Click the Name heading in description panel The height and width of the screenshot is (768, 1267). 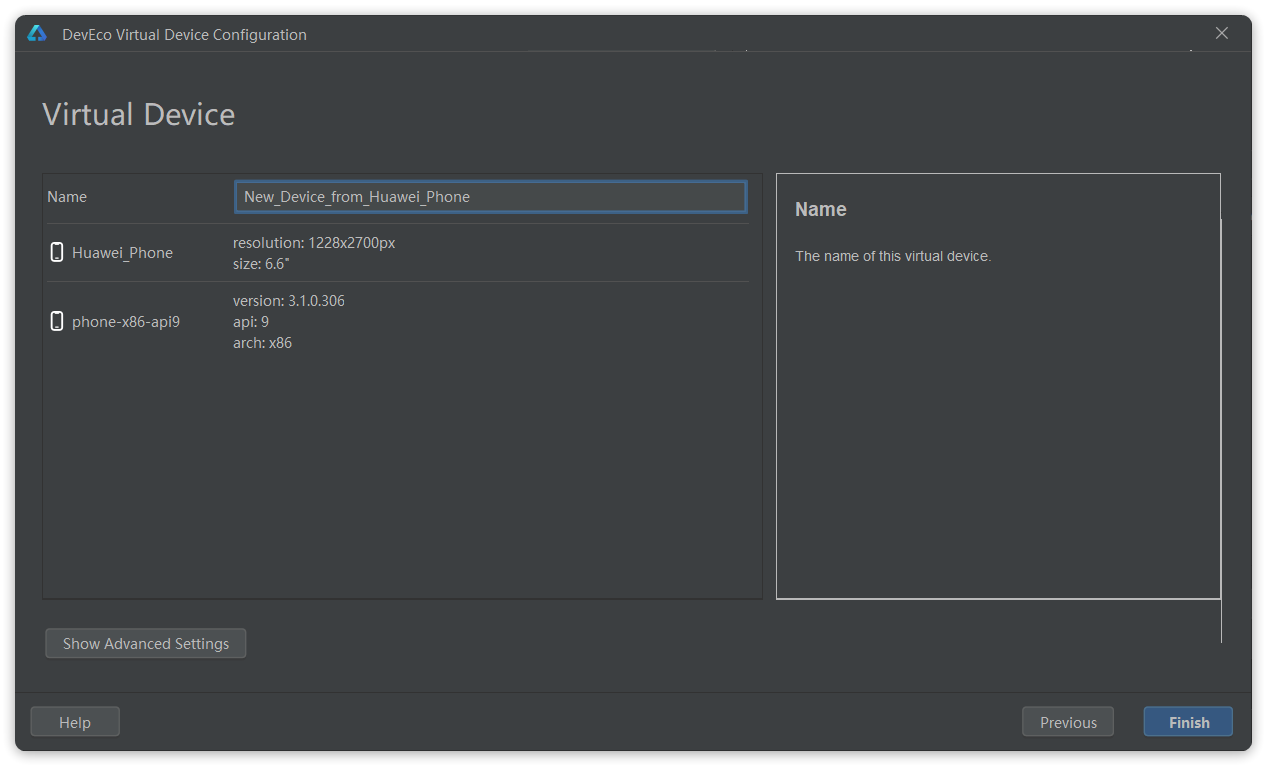tap(820, 209)
